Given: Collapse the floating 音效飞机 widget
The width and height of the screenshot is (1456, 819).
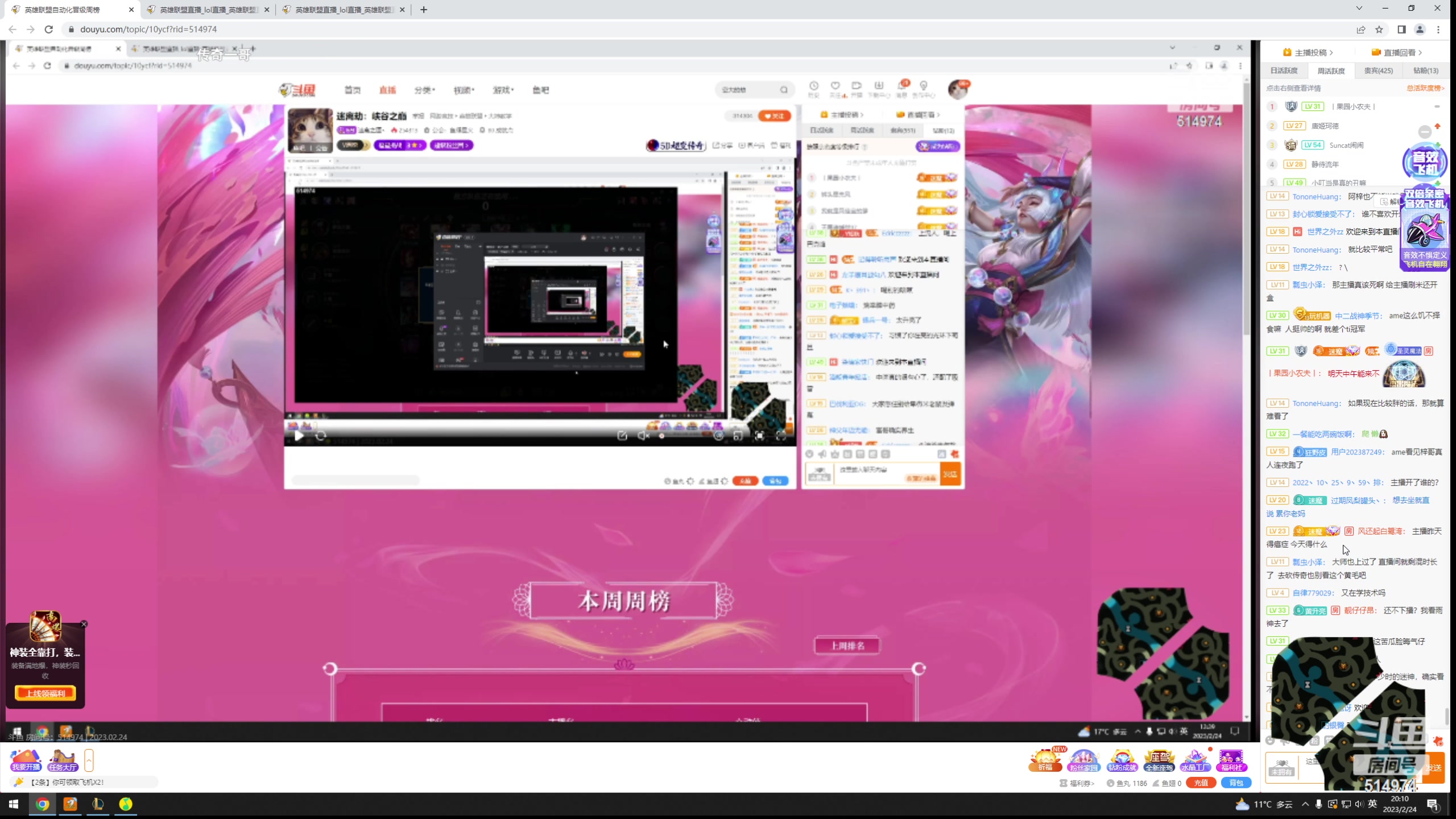Looking at the screenshot, I should click(1424, 132).
